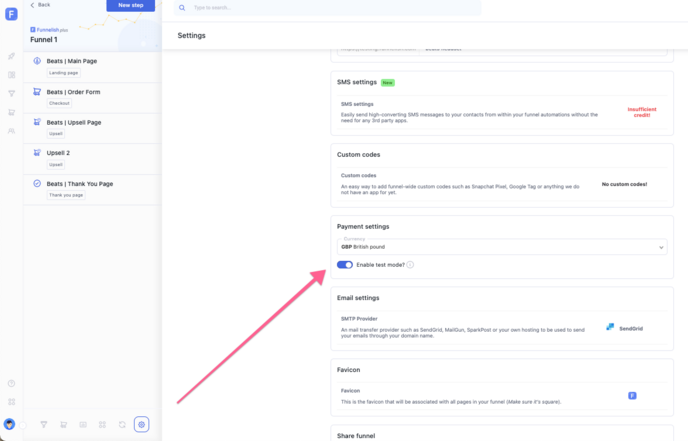
Task: Click the help question mark sidebar icon
Action: (11, 383)
